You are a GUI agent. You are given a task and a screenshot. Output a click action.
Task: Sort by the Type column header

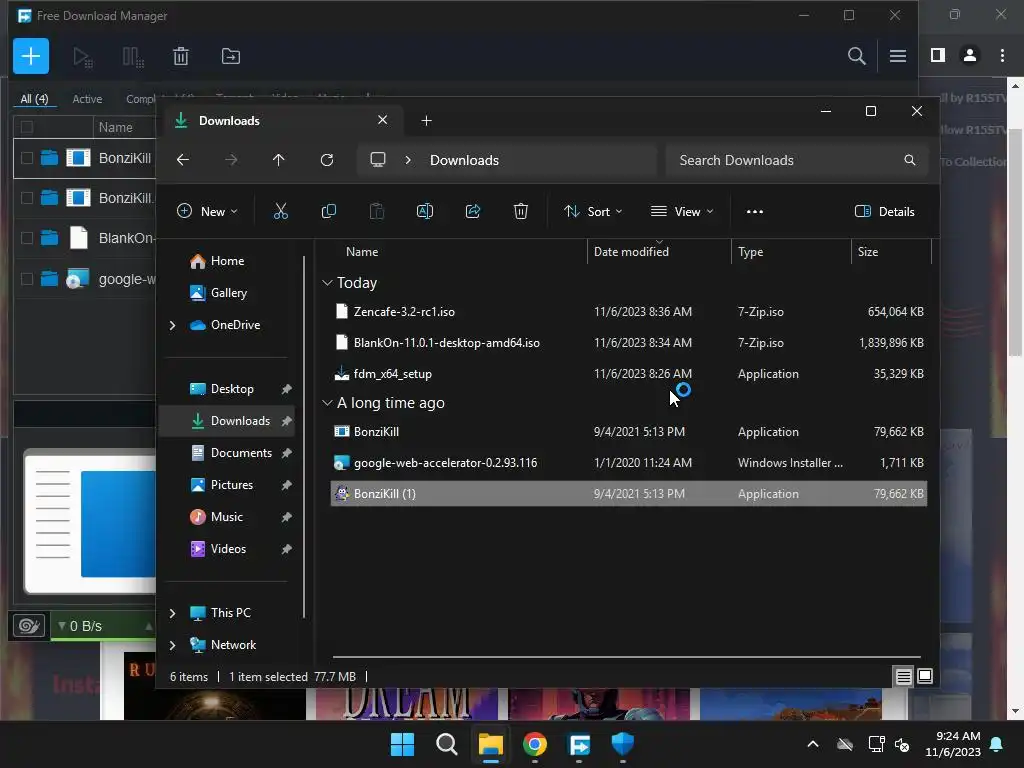point(750,252)
